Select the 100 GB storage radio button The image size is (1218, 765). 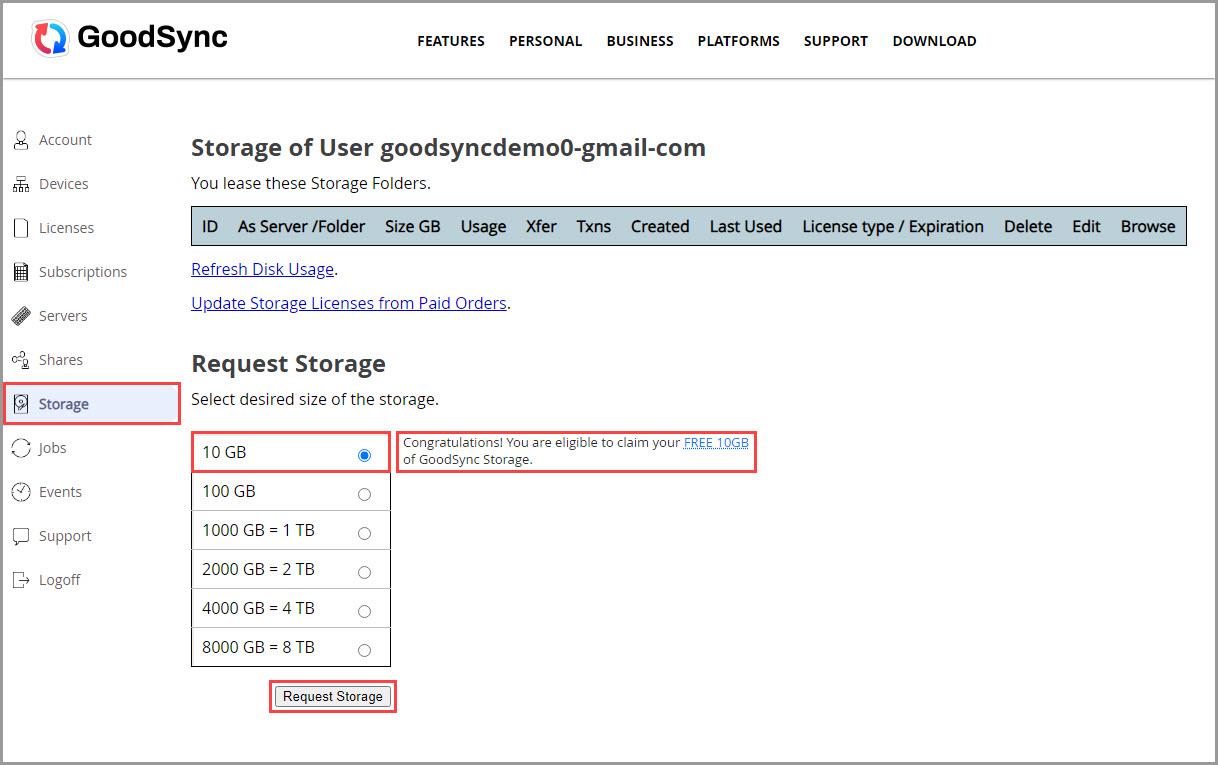pos(364,494)
